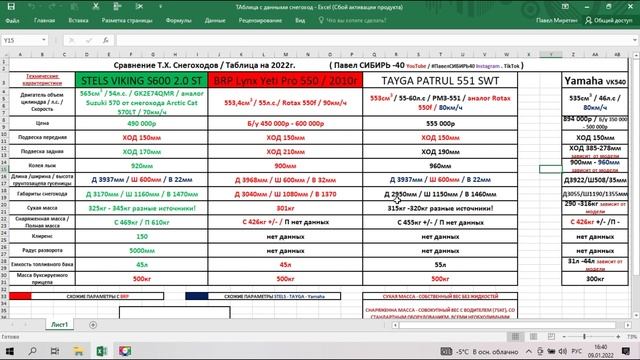The image size is (640, 360).
Task: Open Task View on taskbar
Action: click(x=55, y=351)
